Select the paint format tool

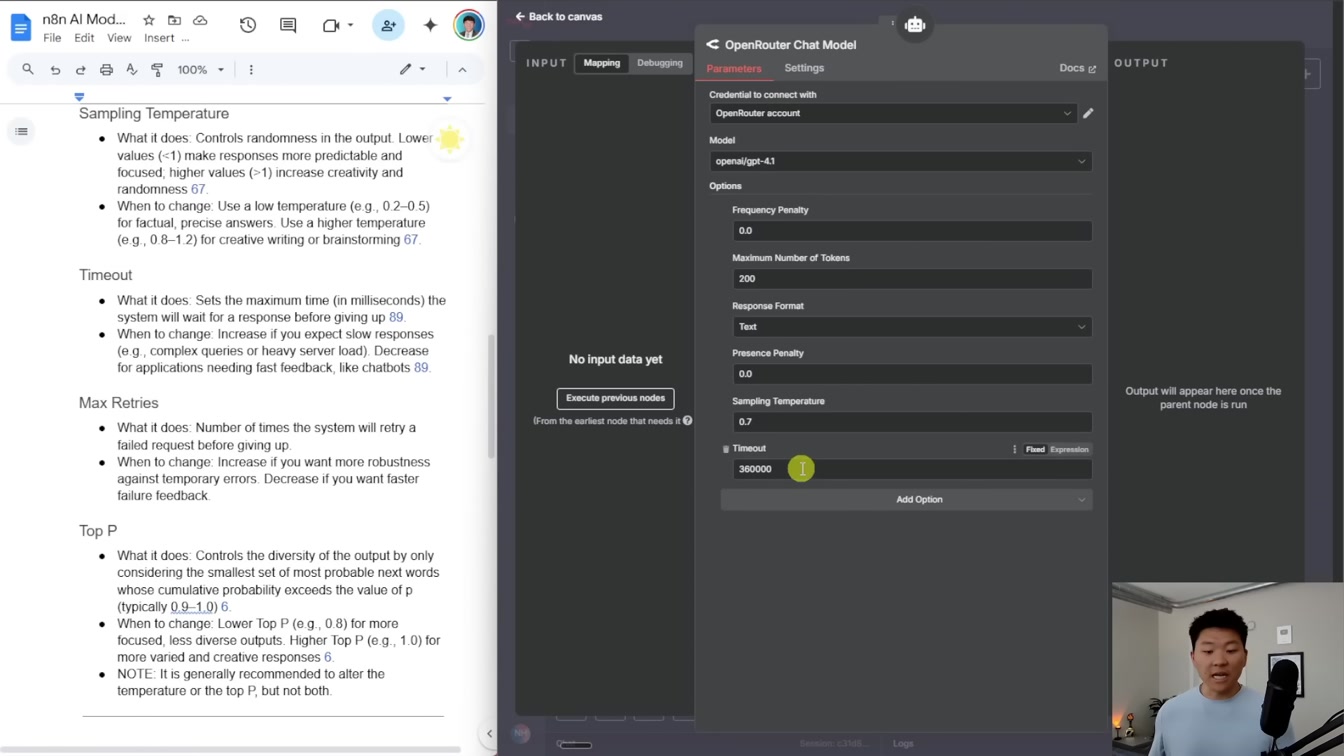point(157,70)
